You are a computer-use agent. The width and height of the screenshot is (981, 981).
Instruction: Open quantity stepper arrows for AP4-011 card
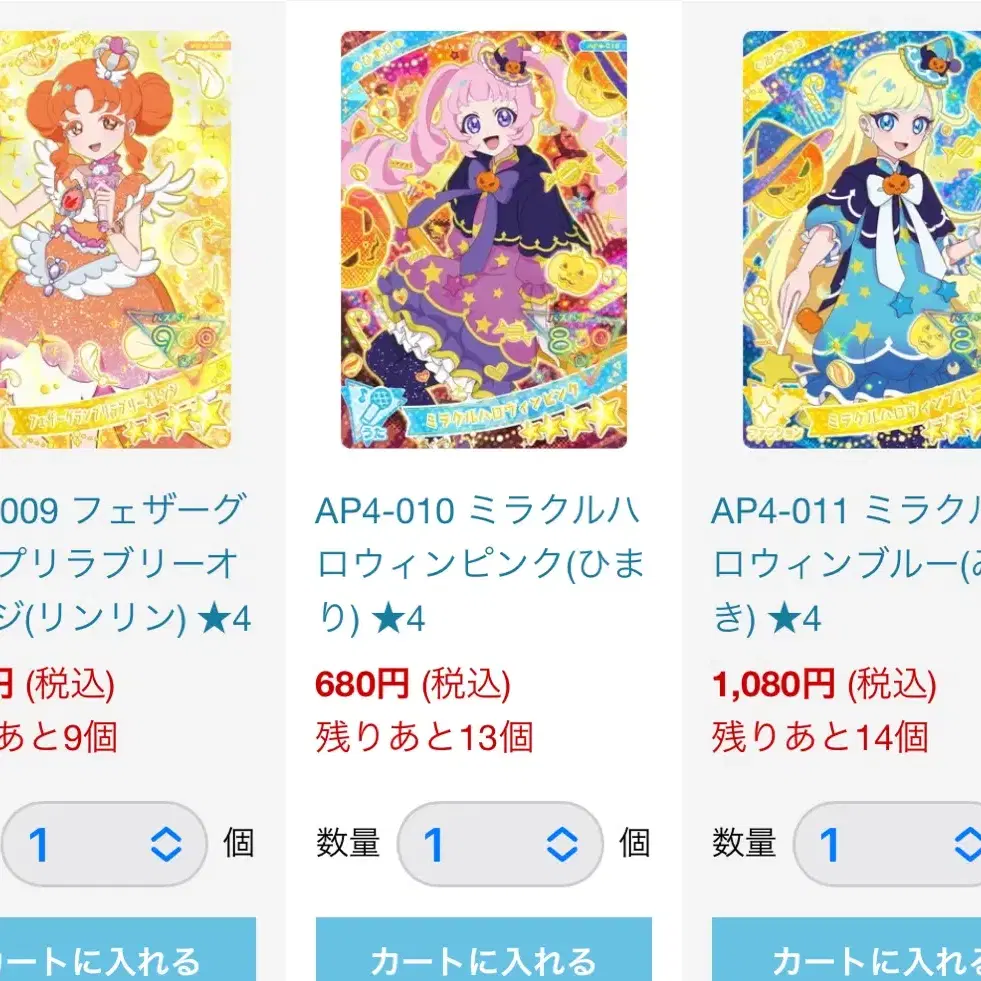[x=967, y=844]
